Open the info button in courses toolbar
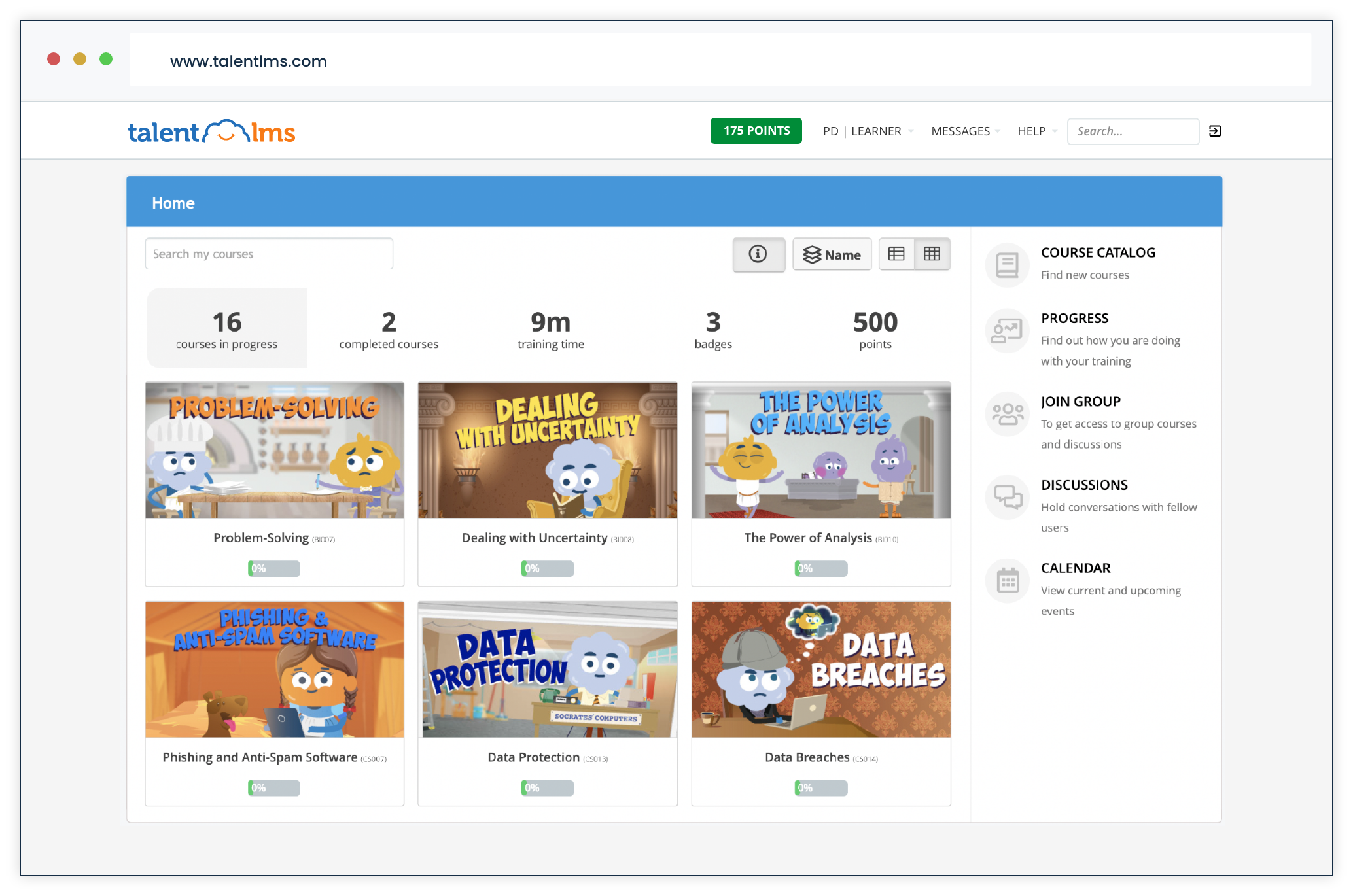 pyautogui.click(x=758, y=254)
